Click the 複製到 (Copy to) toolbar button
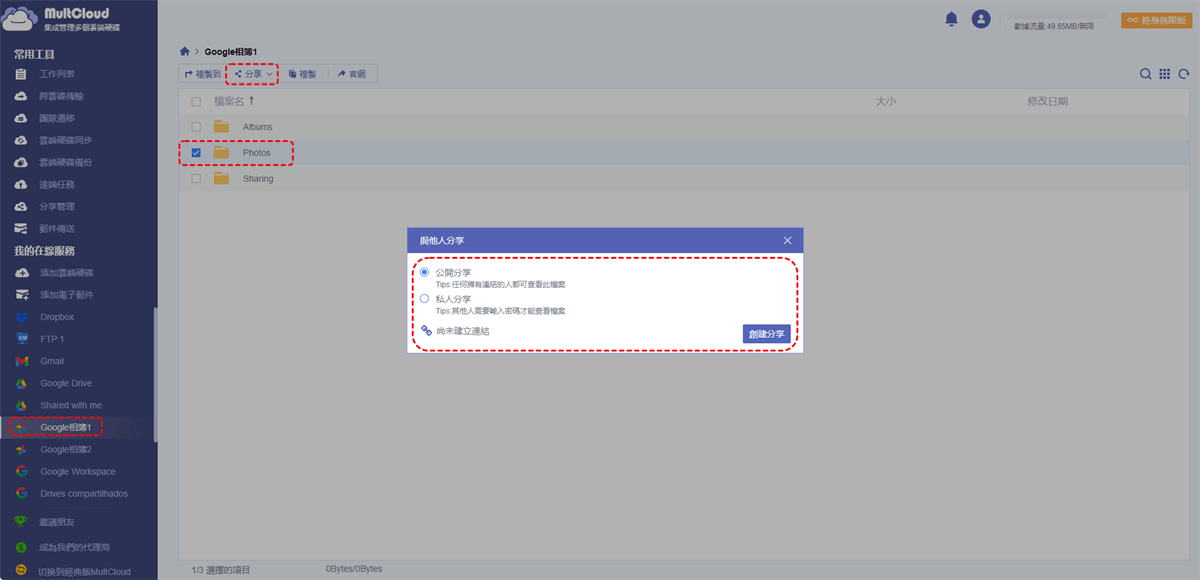This screenshot has width=1200, height=580. [x=202, y=74]
